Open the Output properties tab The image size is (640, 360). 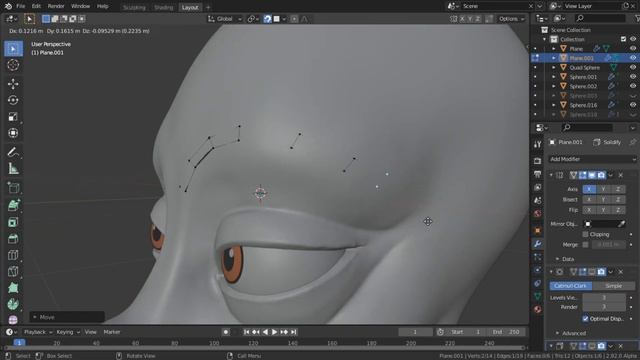coord(538,174)
